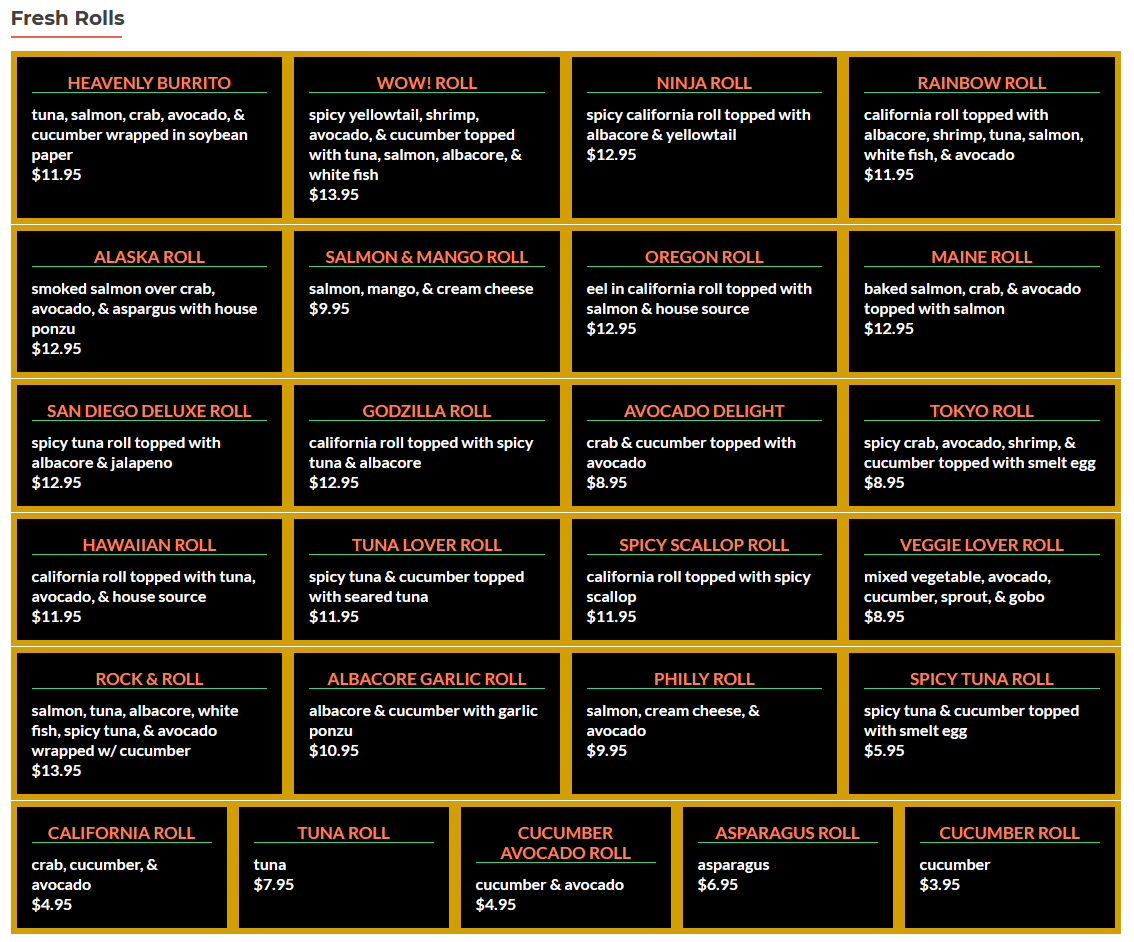This screenshot has height=942, width=1134.
Task: Select the Heavenly Burrito title
Action: pos(149,83)
